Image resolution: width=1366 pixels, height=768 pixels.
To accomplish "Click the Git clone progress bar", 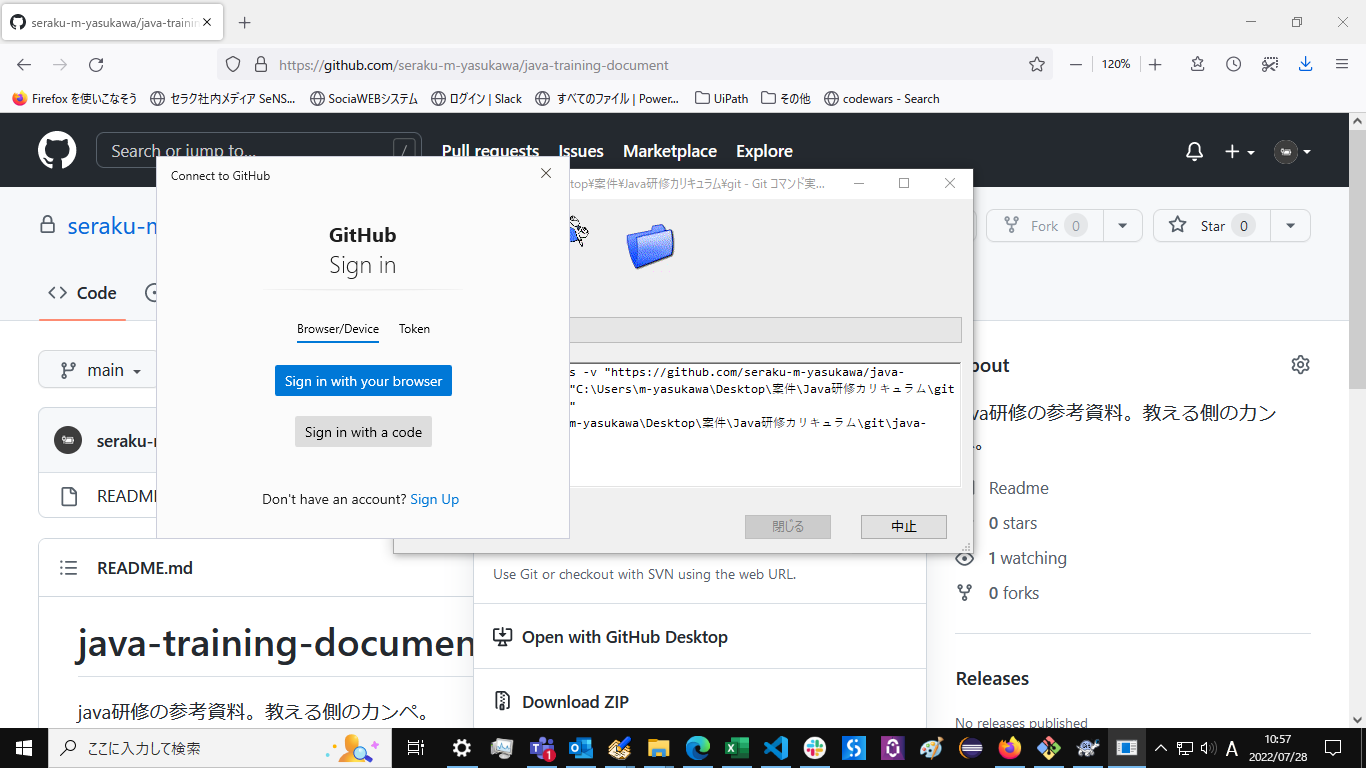I will 765,330.
